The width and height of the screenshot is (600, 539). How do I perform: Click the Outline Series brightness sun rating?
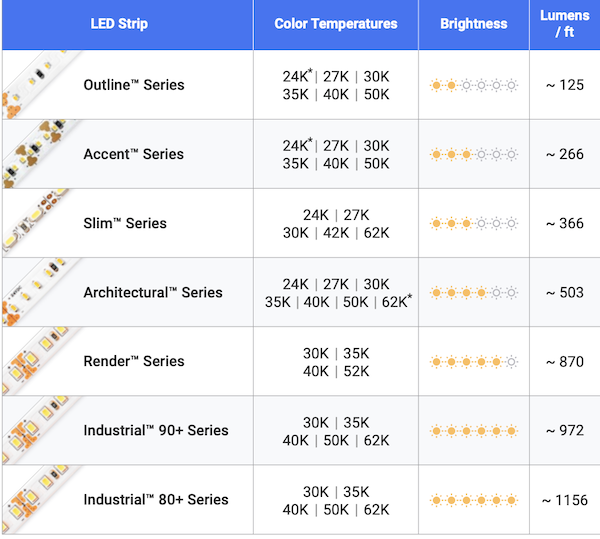click(475, 85)
